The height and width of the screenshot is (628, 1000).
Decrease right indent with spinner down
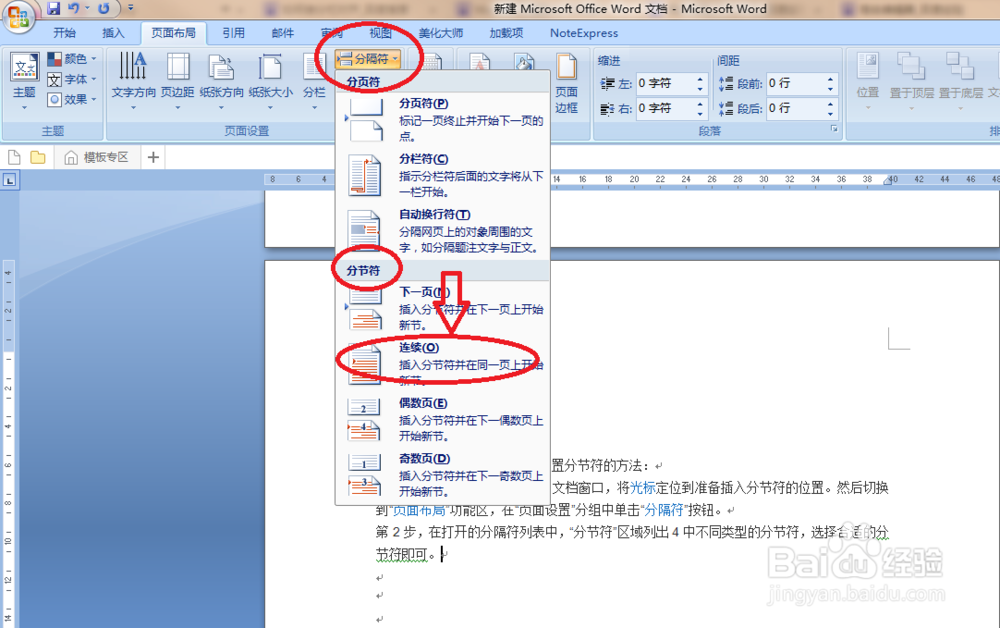point(700,113)
